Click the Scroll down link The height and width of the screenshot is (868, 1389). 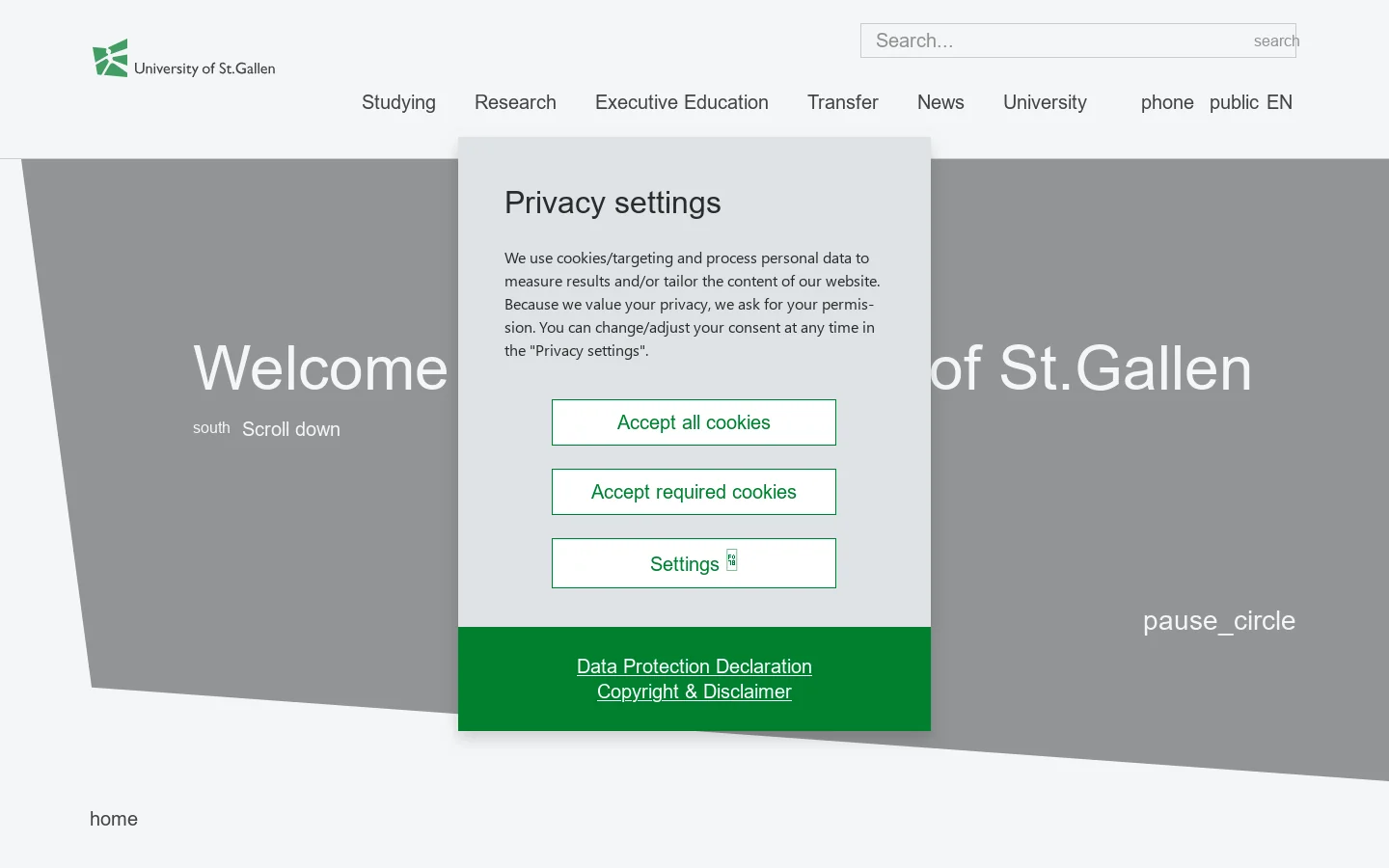291,429
